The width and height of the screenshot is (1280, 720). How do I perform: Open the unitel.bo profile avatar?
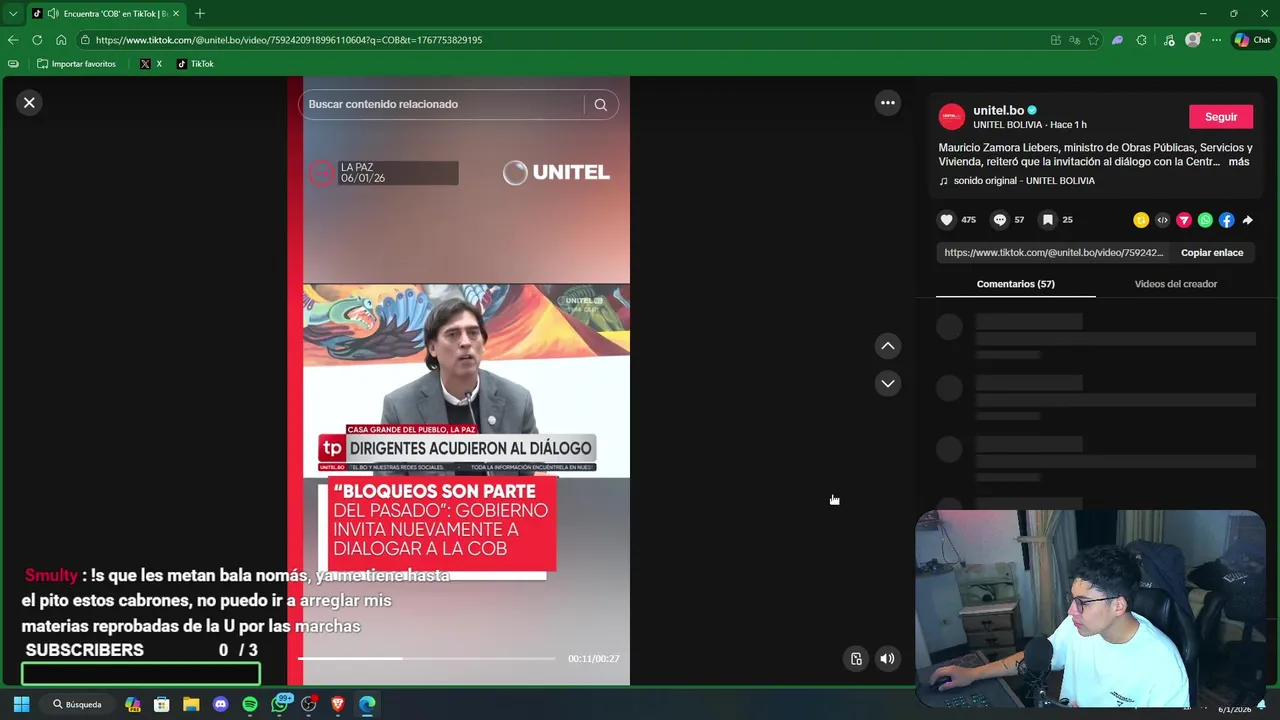pos(952,117)
